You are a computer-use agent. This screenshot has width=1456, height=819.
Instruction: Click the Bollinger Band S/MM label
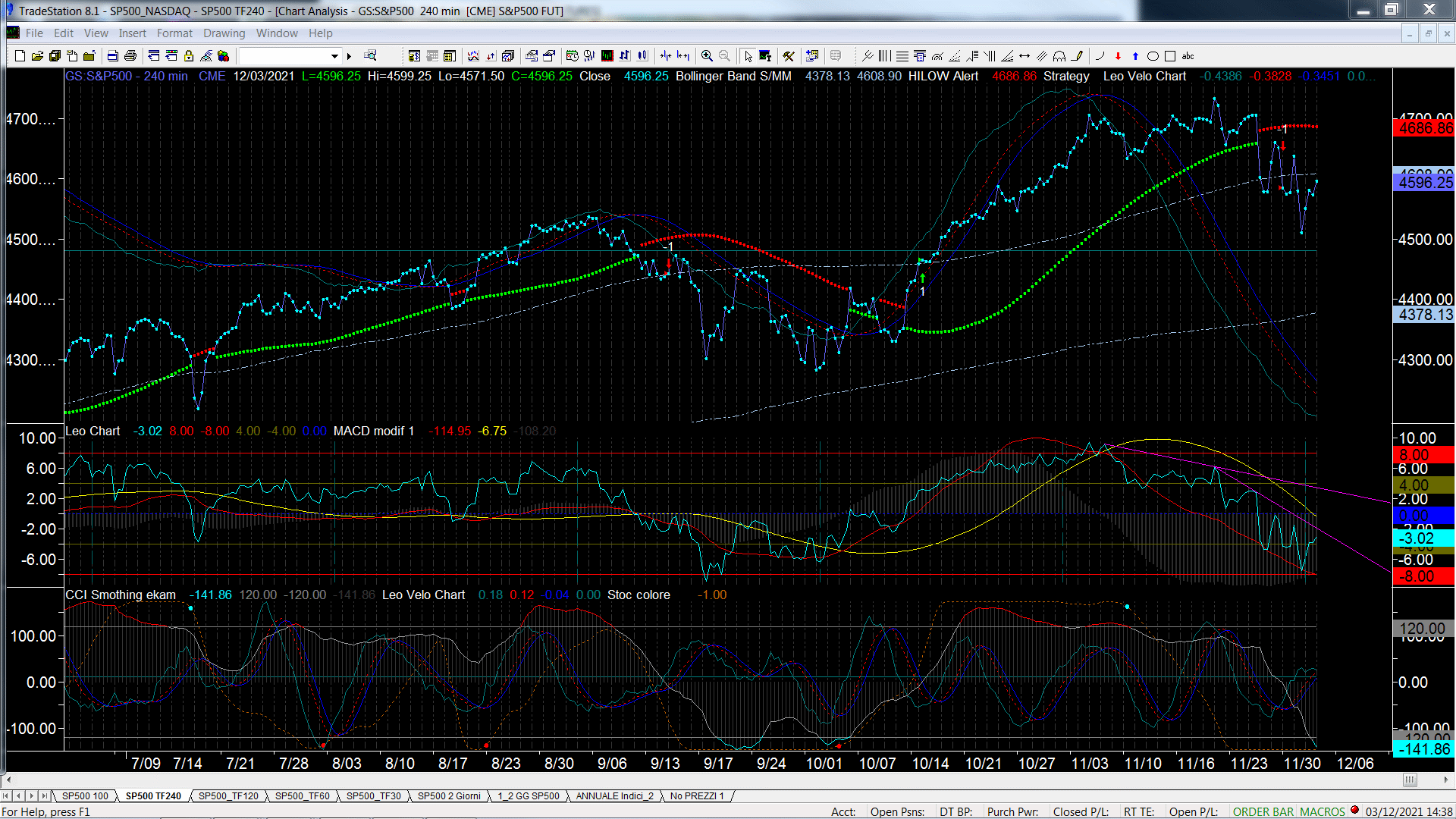[733, 77]
